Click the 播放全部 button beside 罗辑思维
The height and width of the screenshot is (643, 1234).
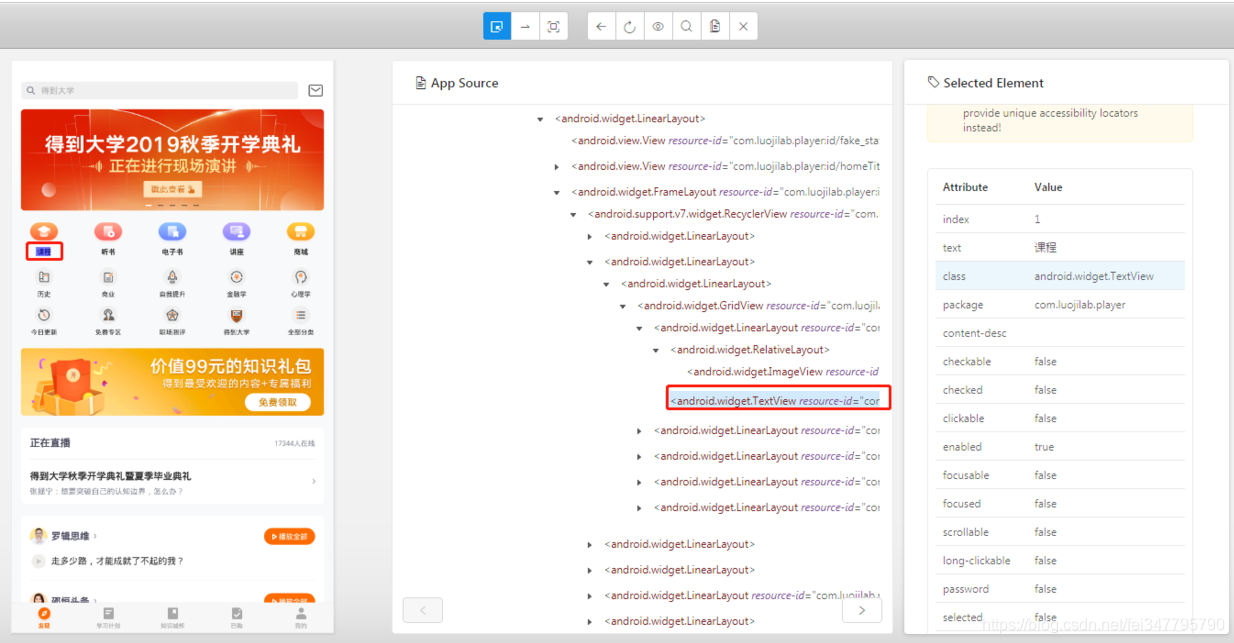click(289, 537)
